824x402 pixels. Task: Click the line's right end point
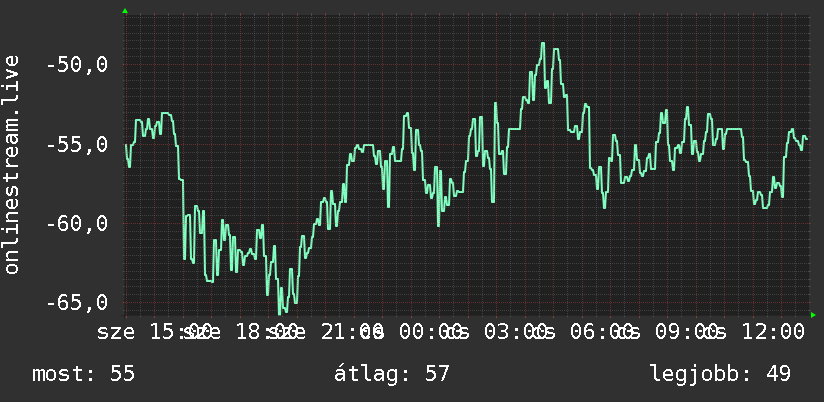click(x=806, y=138)
